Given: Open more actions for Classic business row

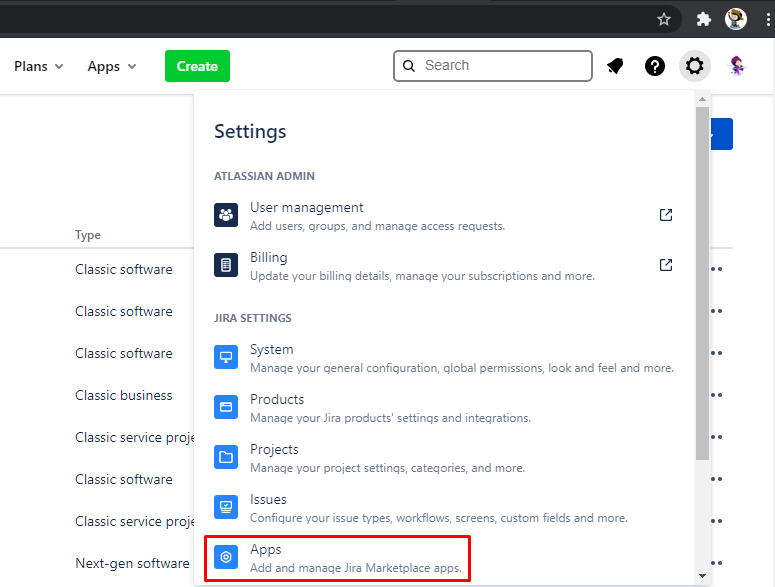Looking at the screenshot, I should click(717, 395).
